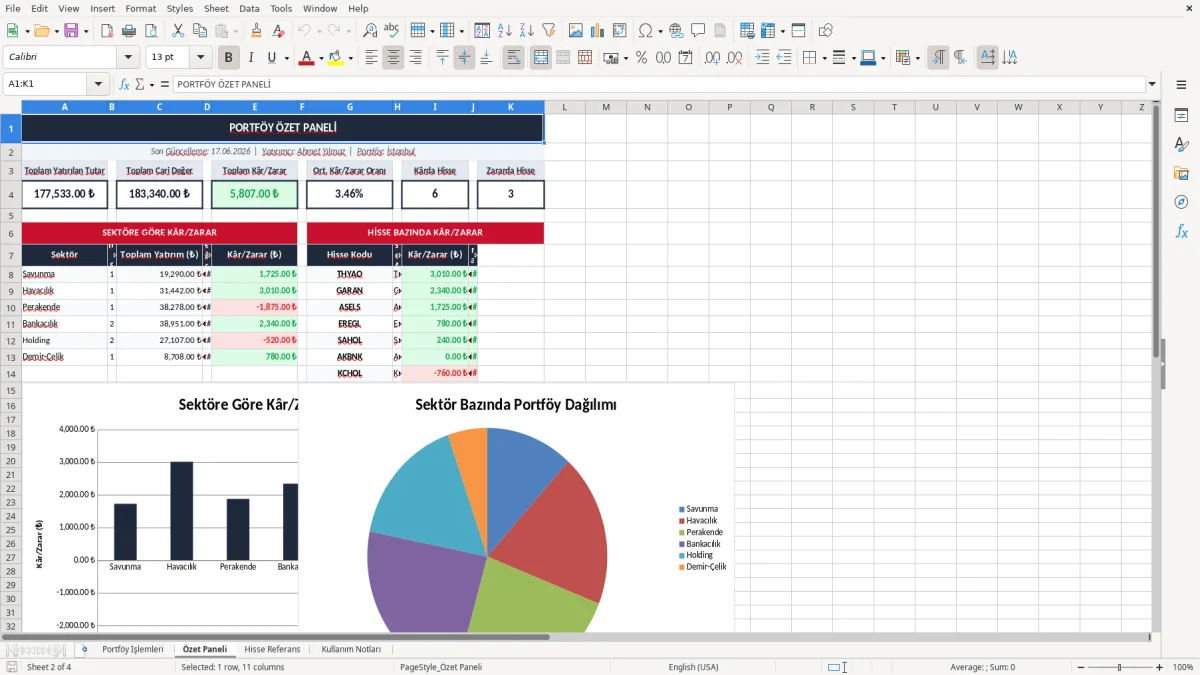Insert an image

click(x=576, y=31)
